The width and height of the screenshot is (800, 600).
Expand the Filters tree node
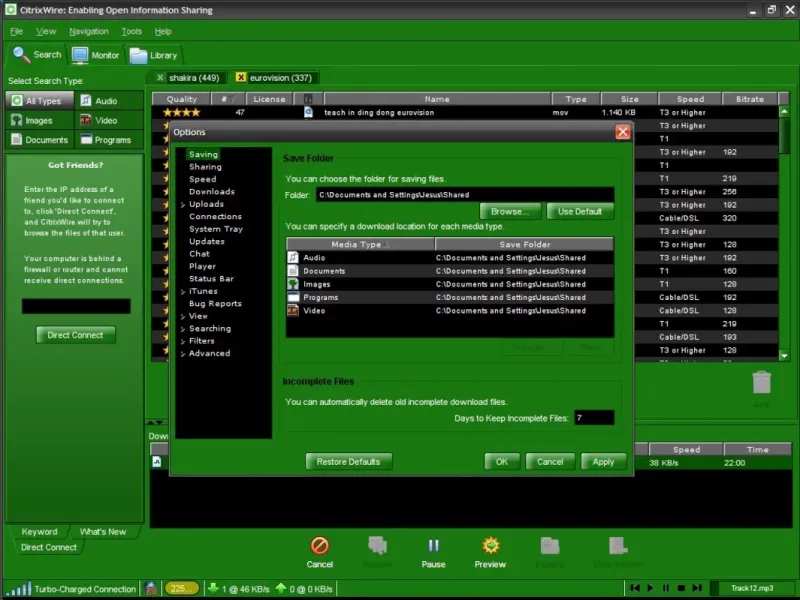pos(183,341)
